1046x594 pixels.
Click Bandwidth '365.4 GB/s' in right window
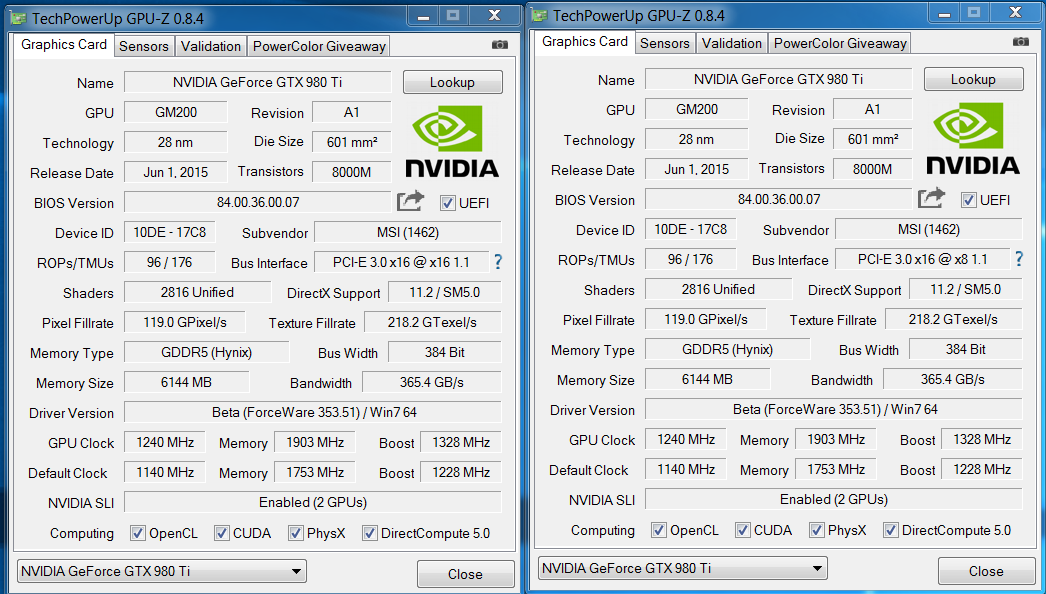(953, 379)
